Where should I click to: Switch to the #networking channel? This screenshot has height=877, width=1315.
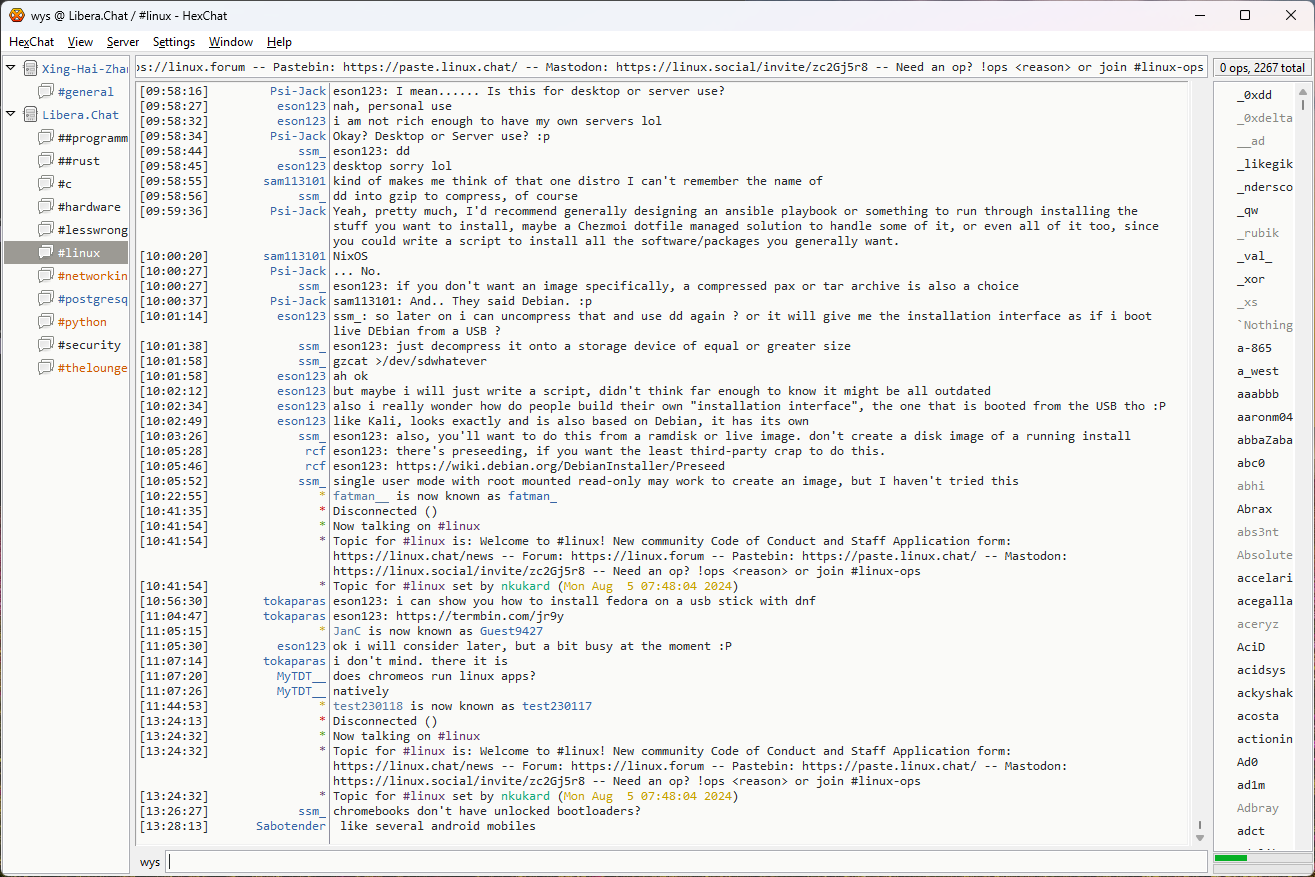point(92,276)
